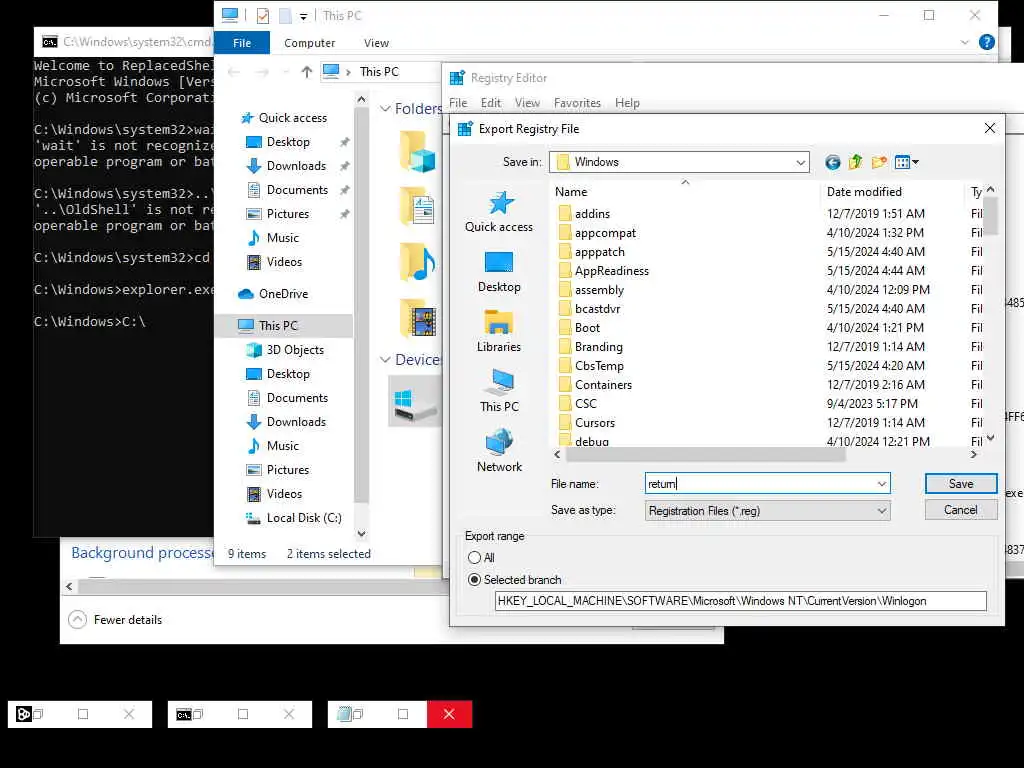Click the File Explorer sidebar vertical scrollbar
The height and width of the screenshot is (768, 1024).
361,307
